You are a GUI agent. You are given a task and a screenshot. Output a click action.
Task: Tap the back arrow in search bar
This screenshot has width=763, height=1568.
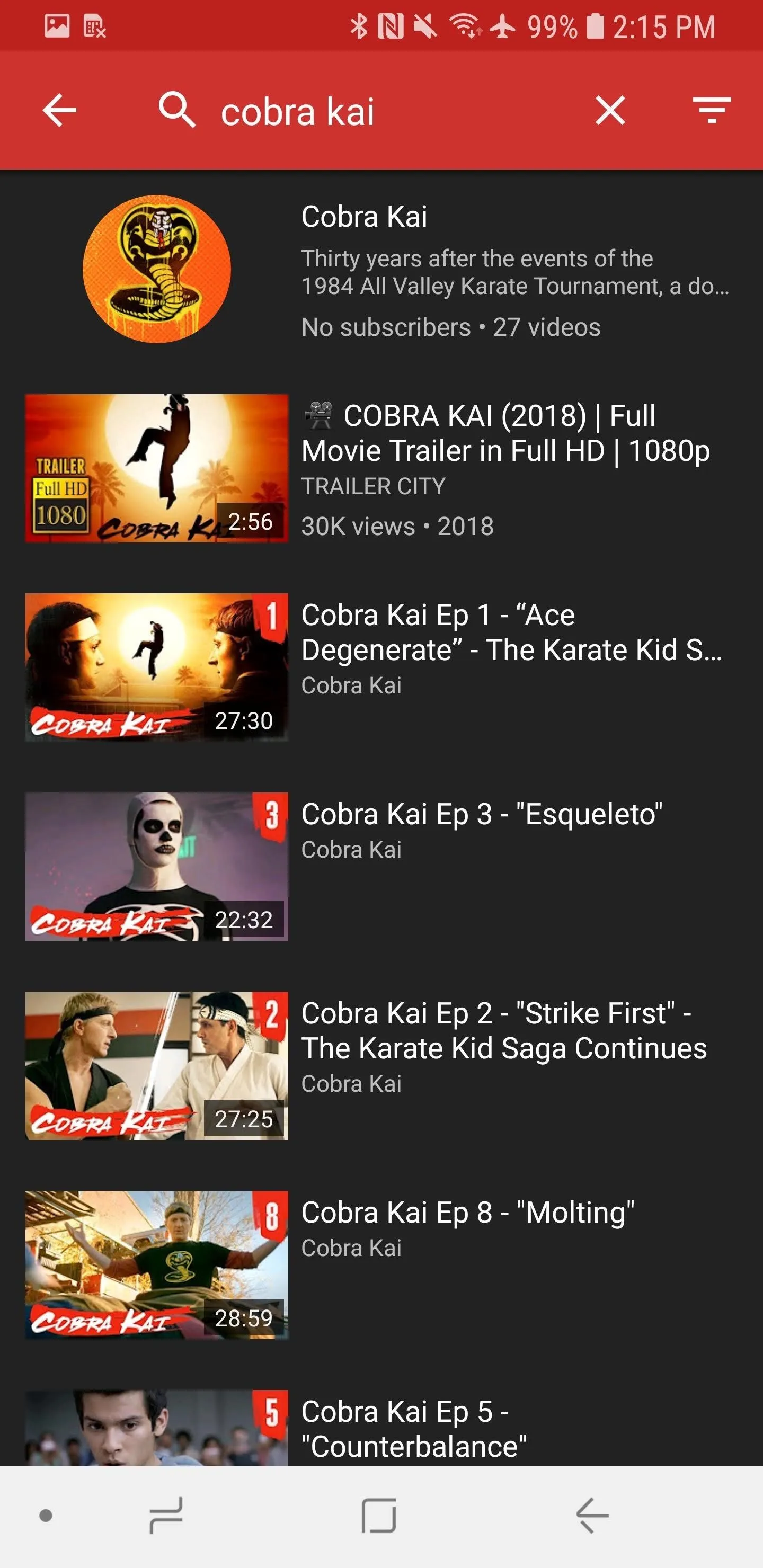[60, 110]
